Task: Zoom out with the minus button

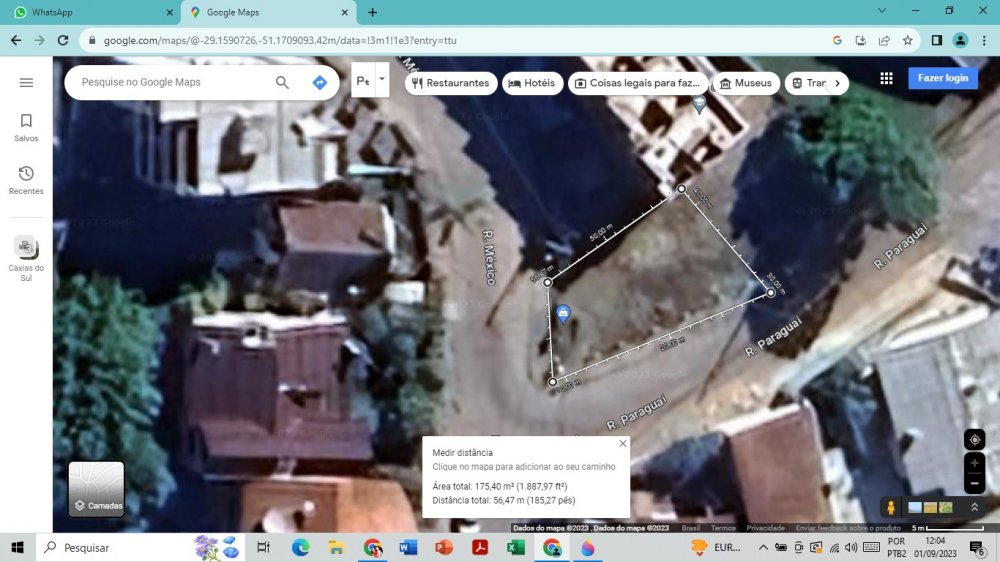Action: [975, 484]
